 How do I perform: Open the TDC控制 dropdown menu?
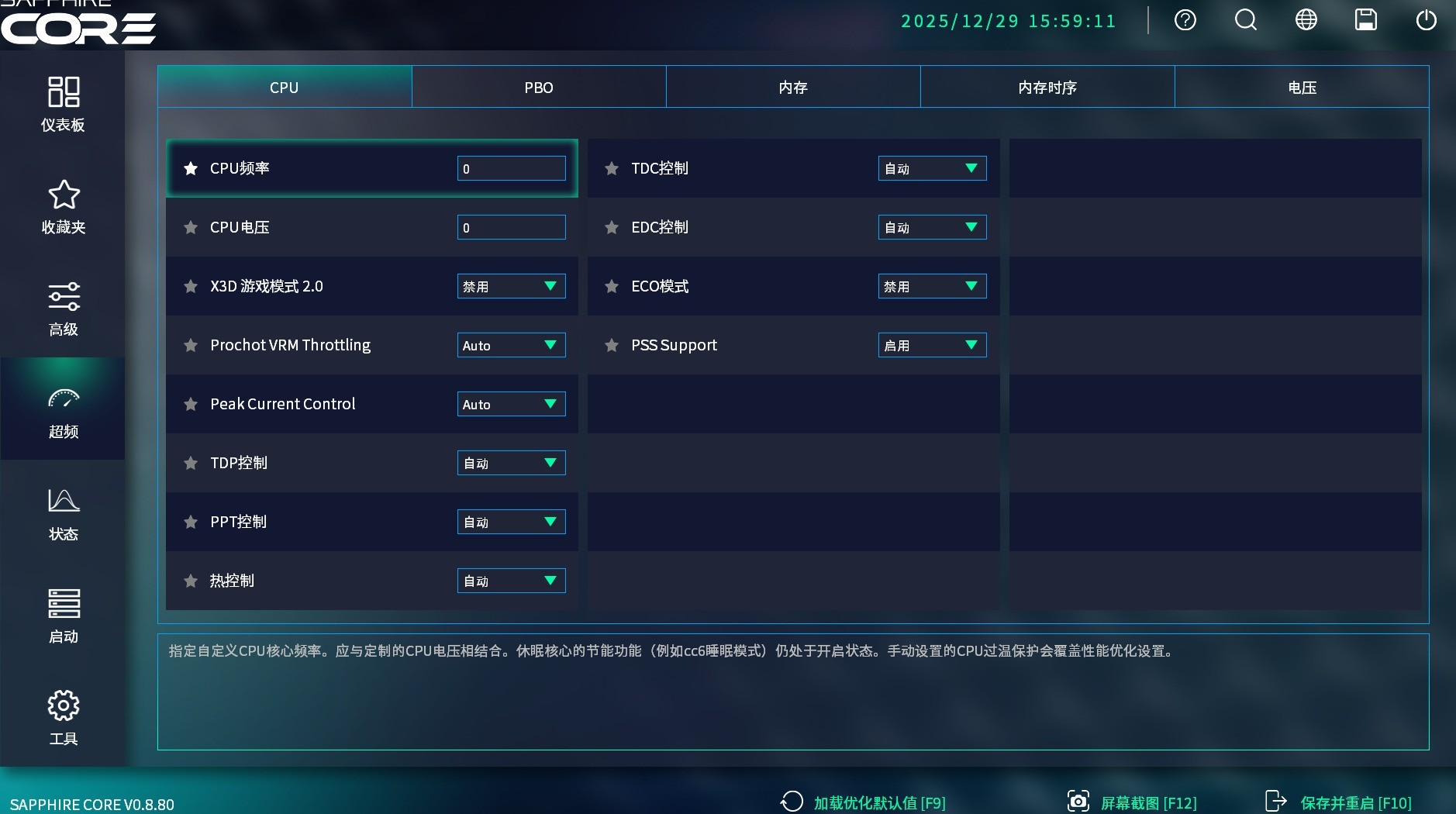[932, 168]
